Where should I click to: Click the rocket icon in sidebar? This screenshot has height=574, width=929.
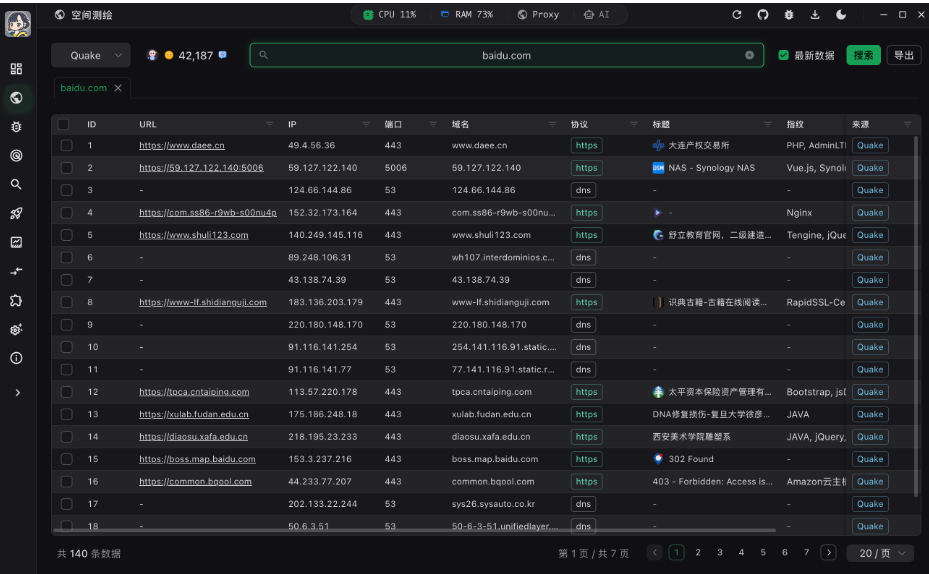click(17, 213)
